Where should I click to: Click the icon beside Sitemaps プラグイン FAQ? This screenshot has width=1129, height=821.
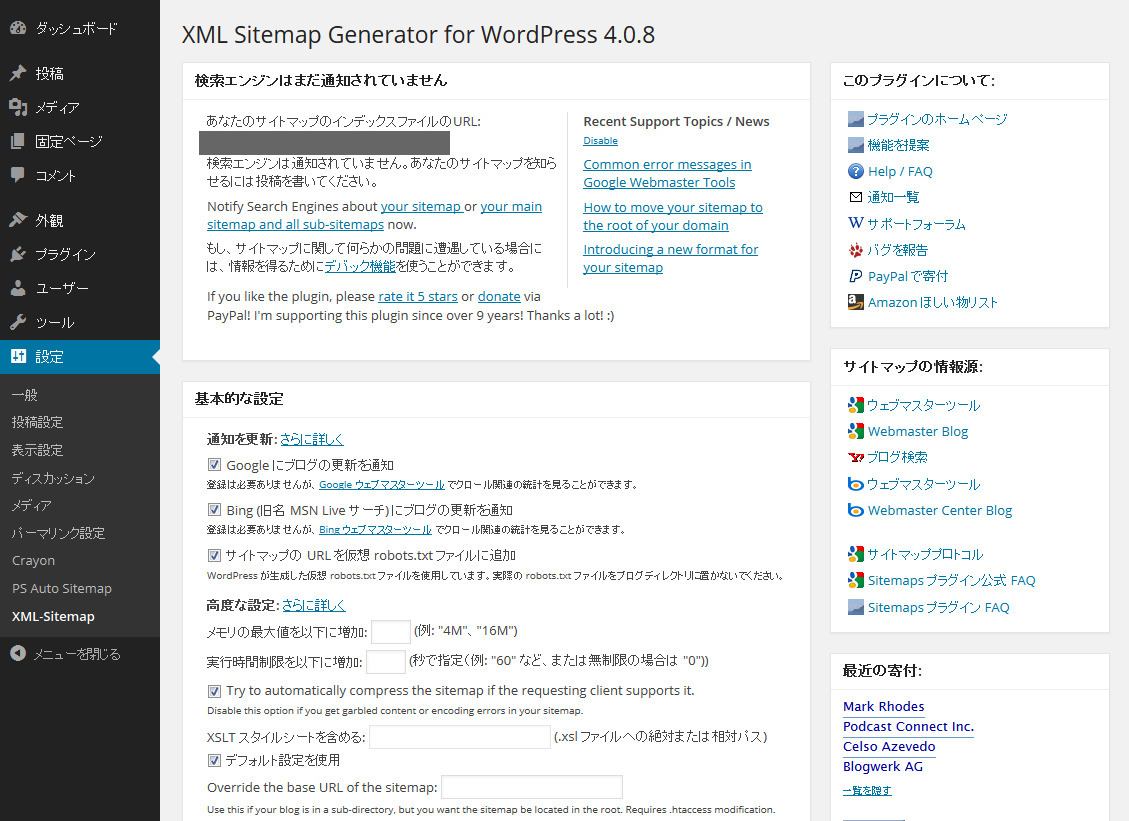tap(855, 607)
